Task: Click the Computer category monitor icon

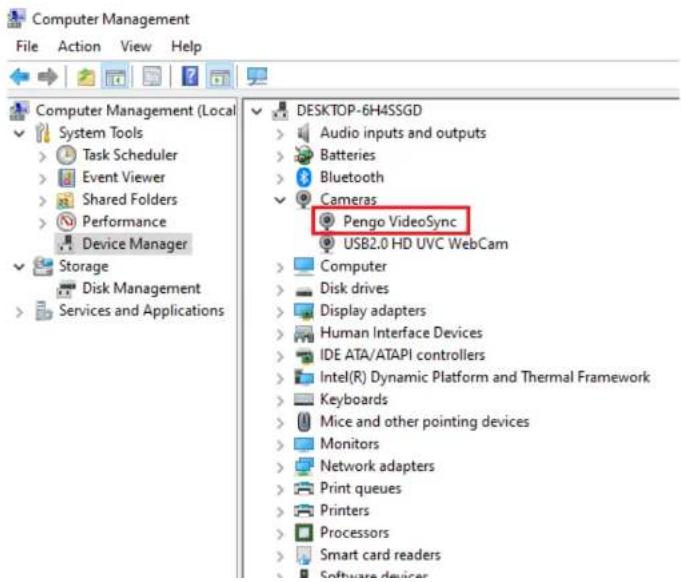Action: [x=304, y=266]
